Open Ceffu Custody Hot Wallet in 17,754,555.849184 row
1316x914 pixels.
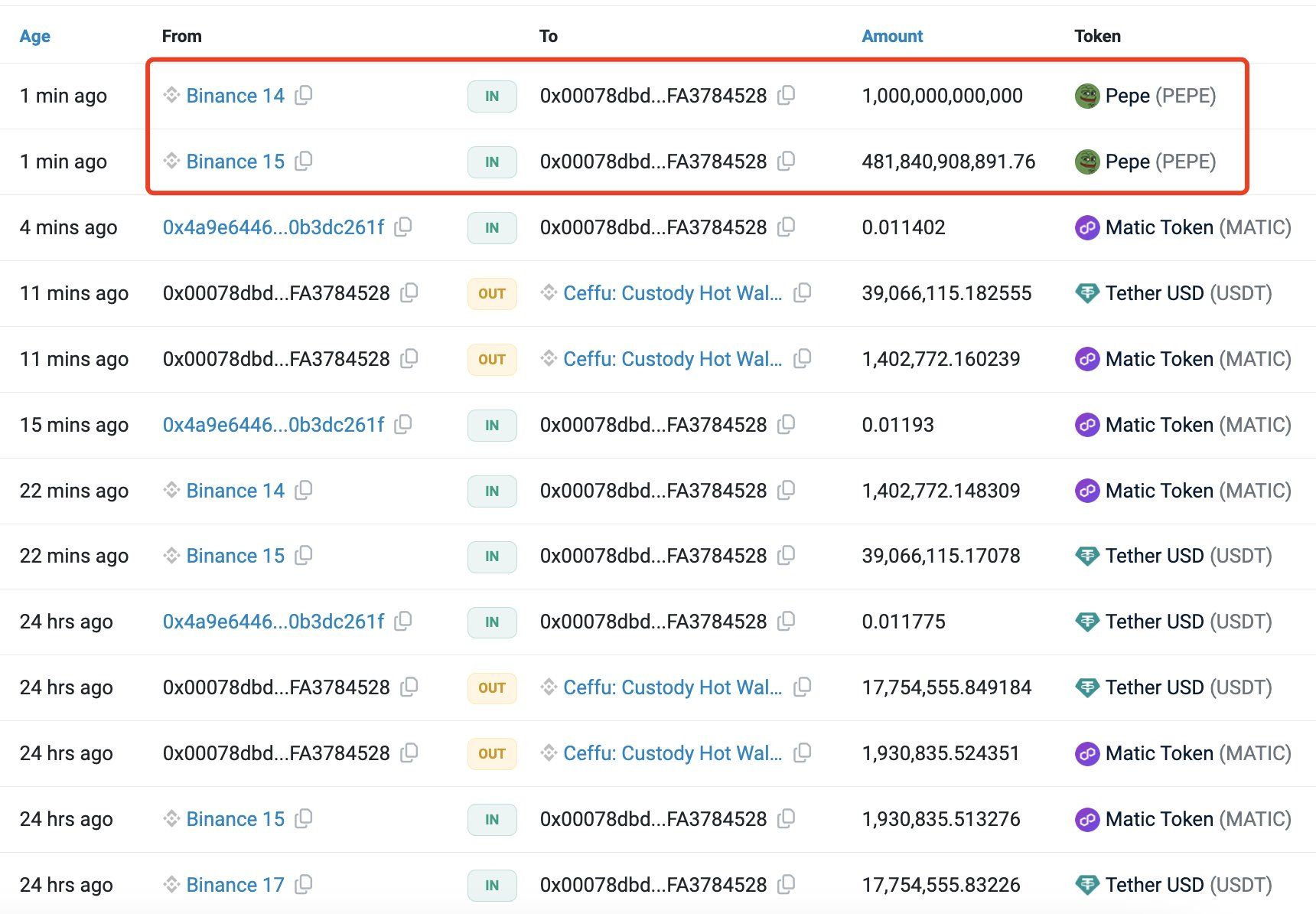tap(673, 687)
